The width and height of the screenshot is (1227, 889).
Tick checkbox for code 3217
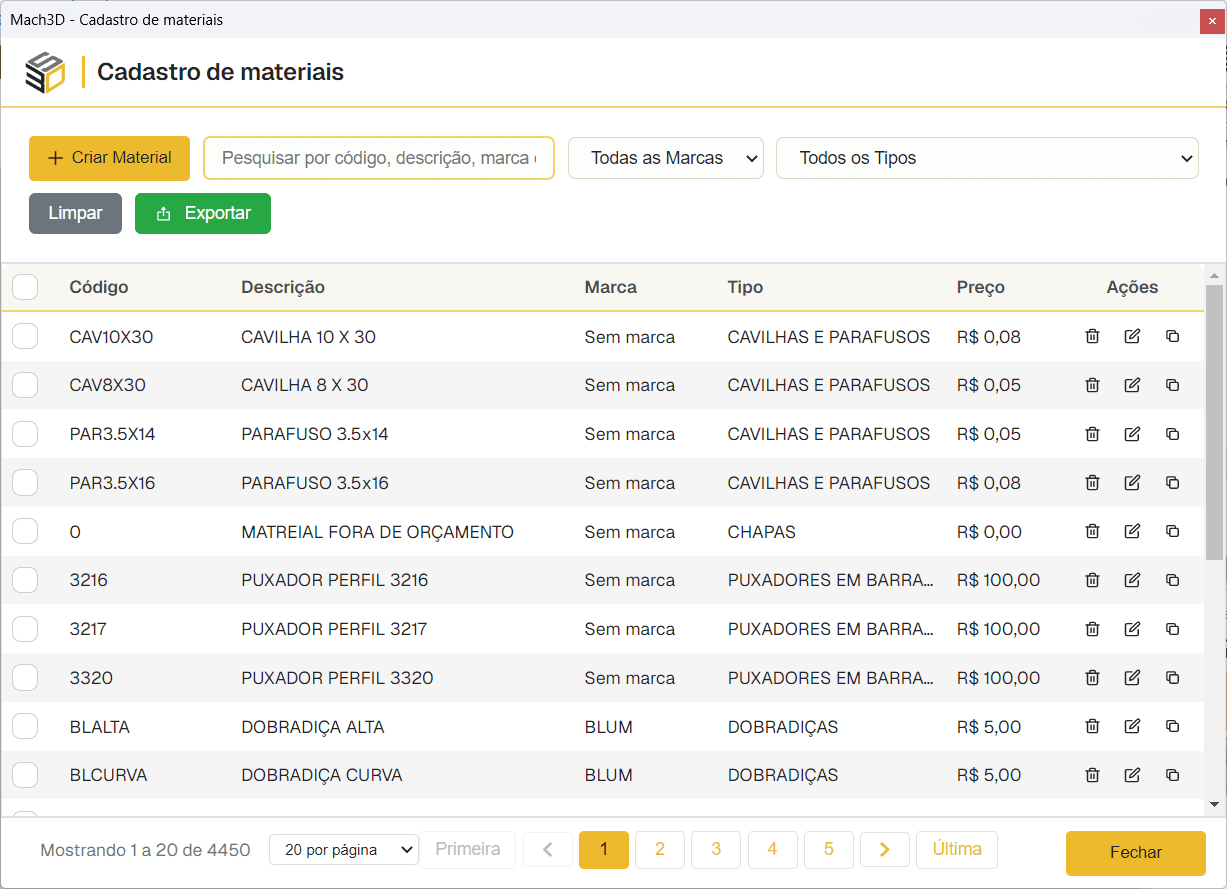pyautogui.click(x=25, y=629)
